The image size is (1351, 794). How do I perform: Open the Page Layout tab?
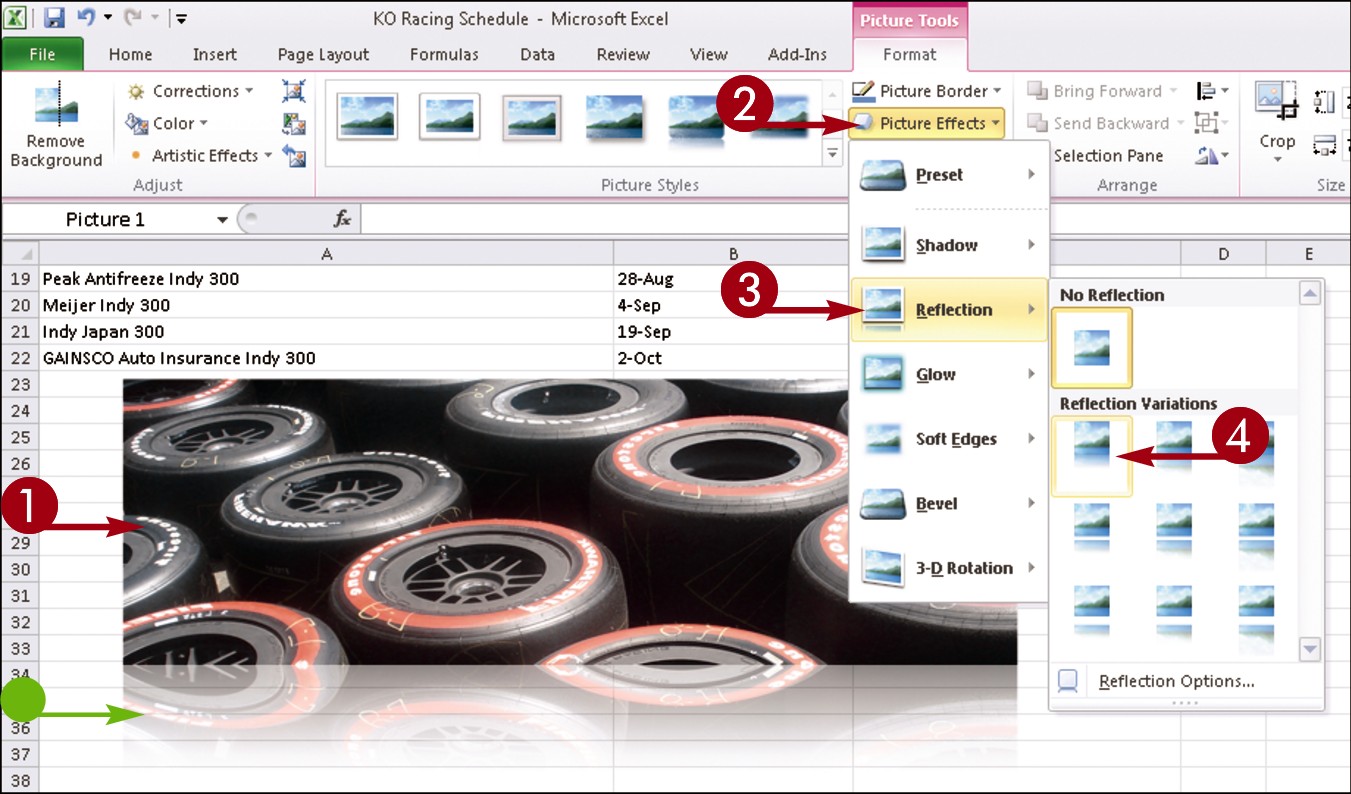(x=323, y=54)
